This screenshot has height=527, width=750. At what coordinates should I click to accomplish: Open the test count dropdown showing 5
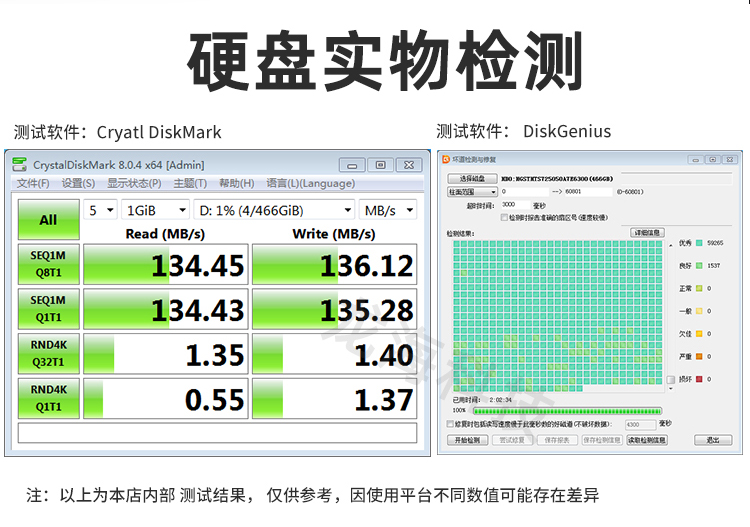[100, 210]
